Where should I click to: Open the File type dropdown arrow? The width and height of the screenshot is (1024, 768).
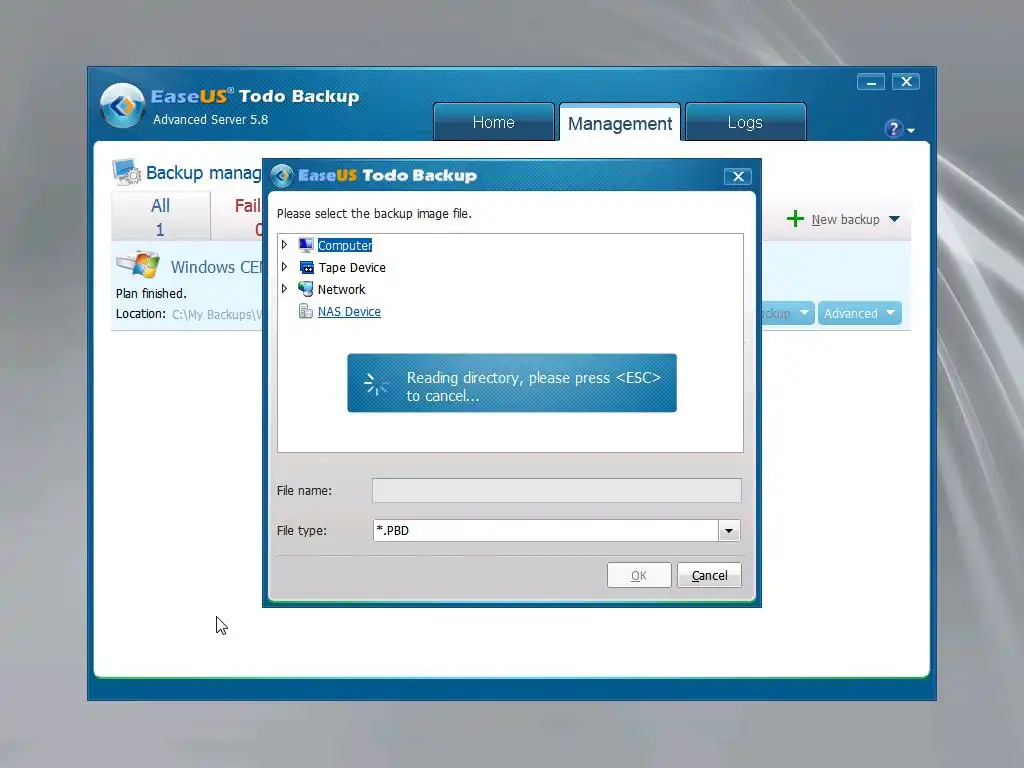click(x=729, y=531)
